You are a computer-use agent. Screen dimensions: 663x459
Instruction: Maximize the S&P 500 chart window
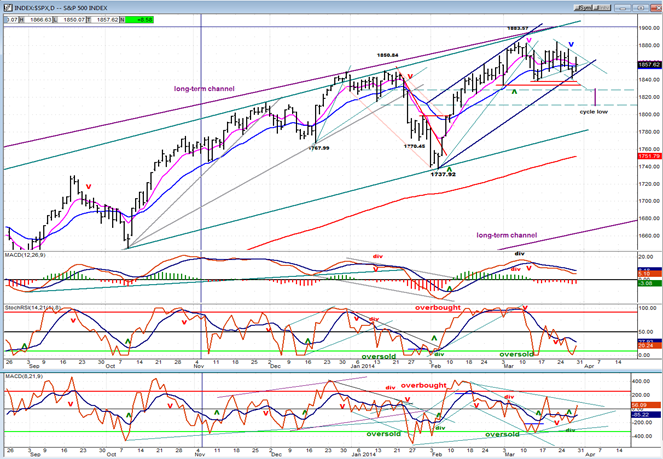(x=641, y=8)
